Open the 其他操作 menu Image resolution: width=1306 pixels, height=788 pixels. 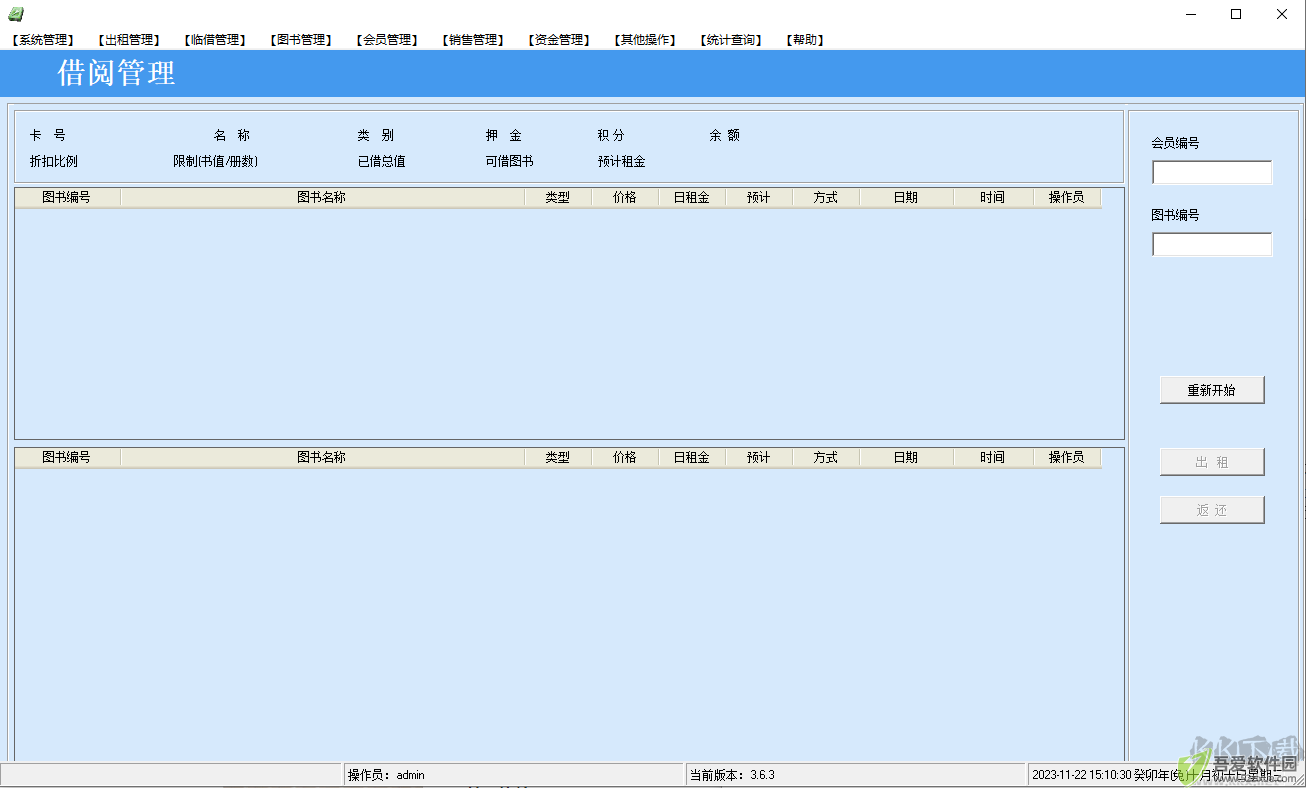[x=645, y=40]
